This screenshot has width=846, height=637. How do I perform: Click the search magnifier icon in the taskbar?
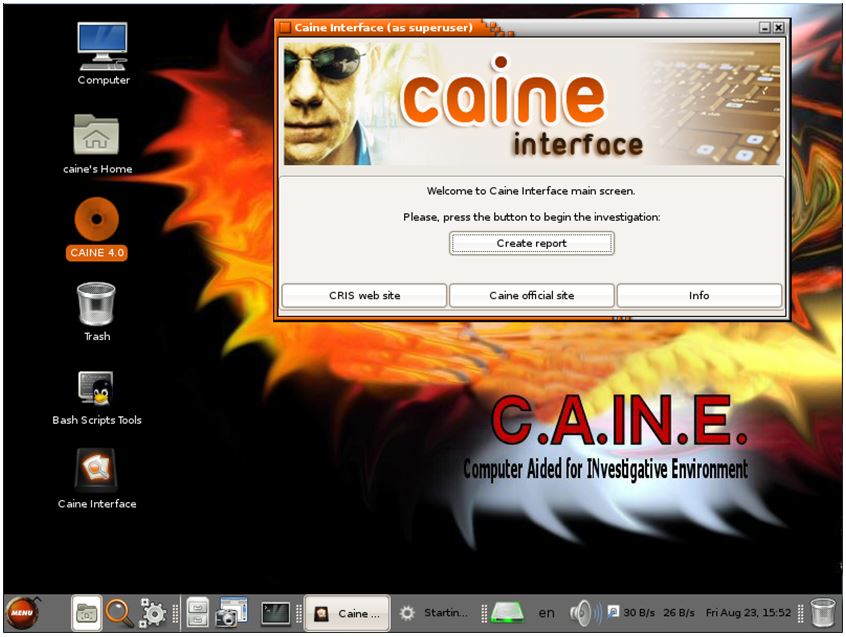coord(117,611)
